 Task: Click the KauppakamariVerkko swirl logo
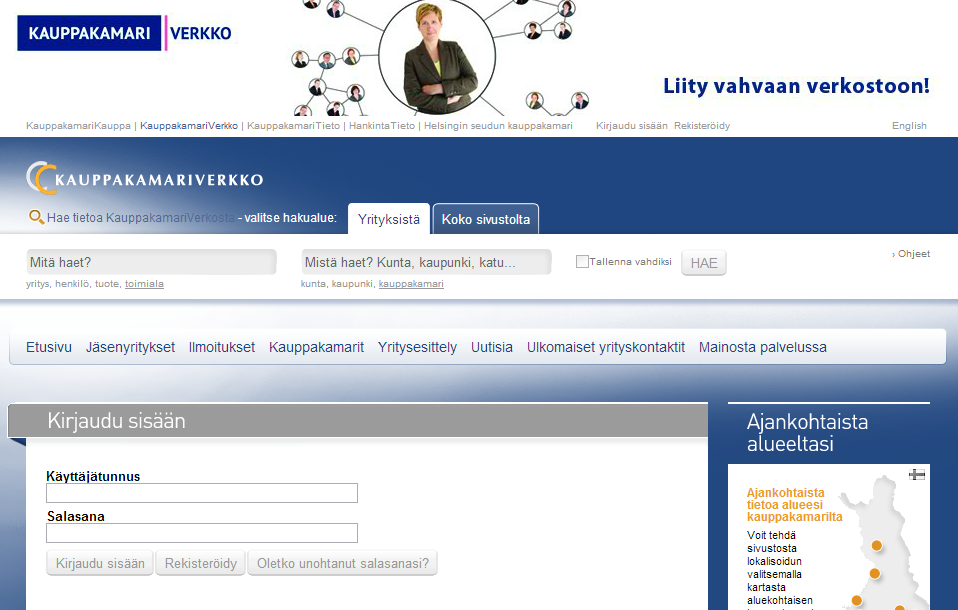click(145, 178)
